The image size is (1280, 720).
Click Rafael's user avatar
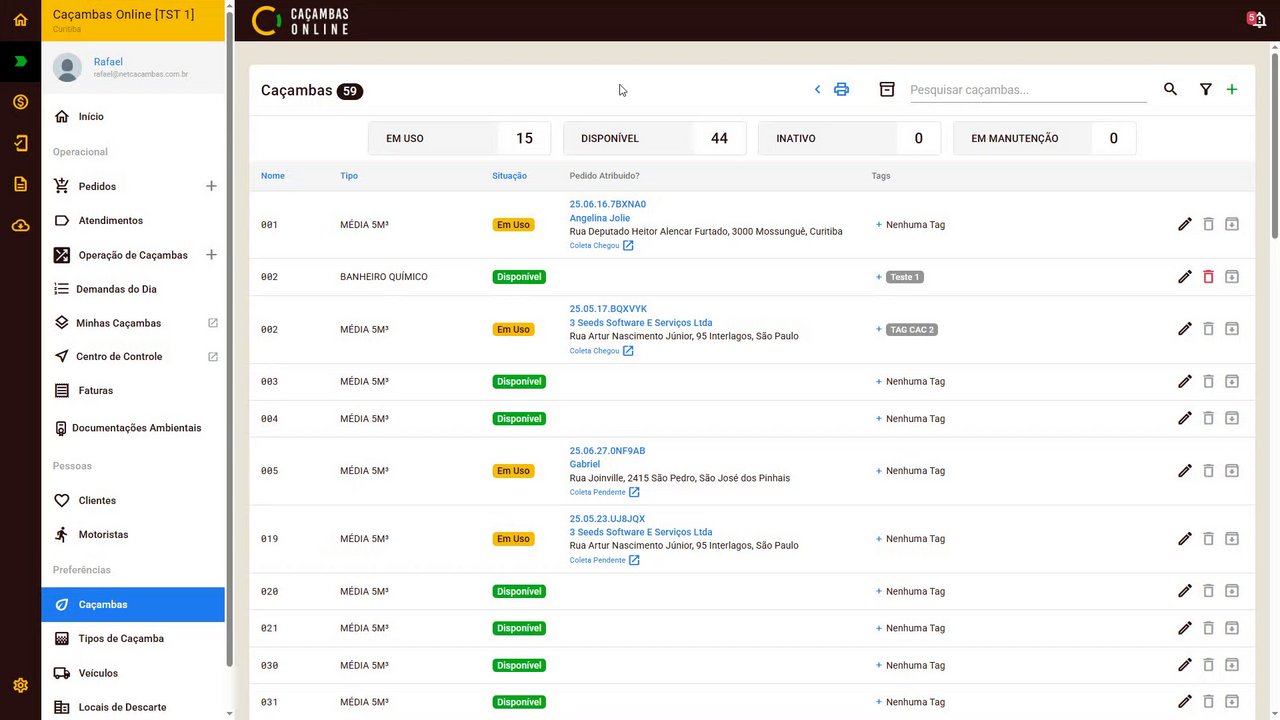pyautogui.click(x=67, y=67)
